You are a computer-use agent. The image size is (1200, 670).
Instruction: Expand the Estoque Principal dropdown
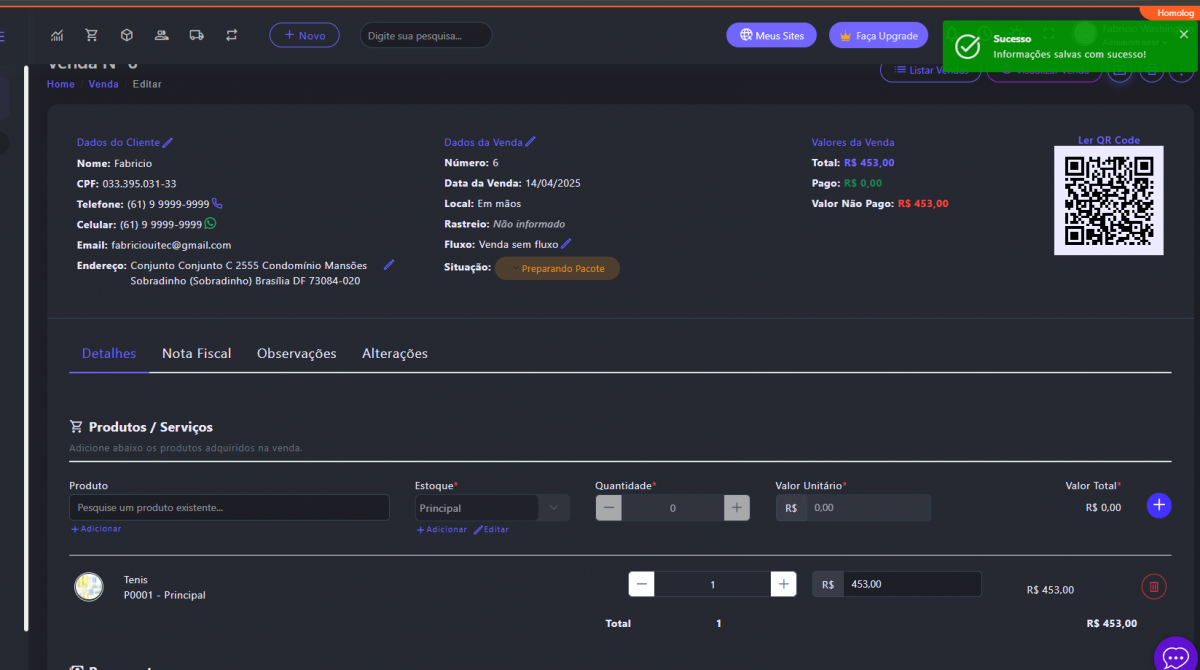[554, 508]
